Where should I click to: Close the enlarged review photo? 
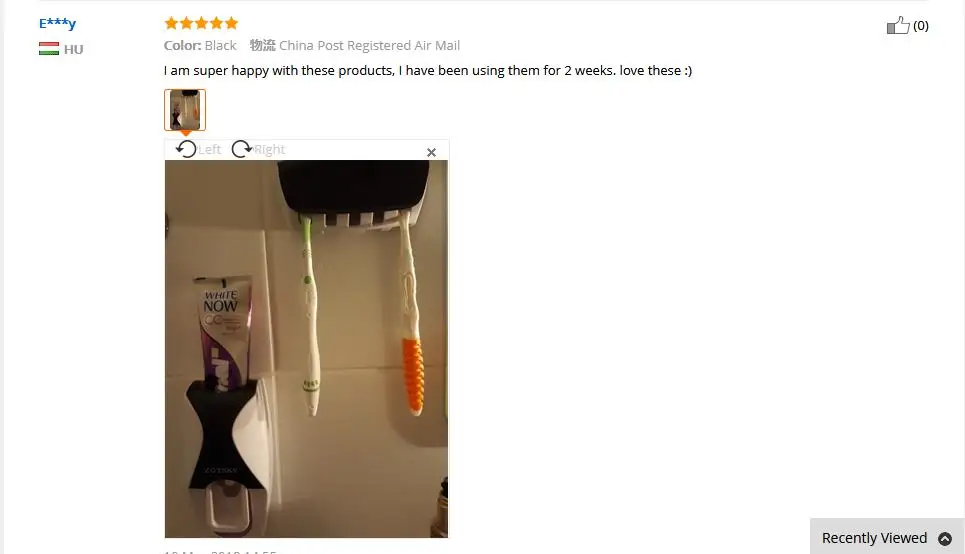pyautogui.click(x=431, y=152)
